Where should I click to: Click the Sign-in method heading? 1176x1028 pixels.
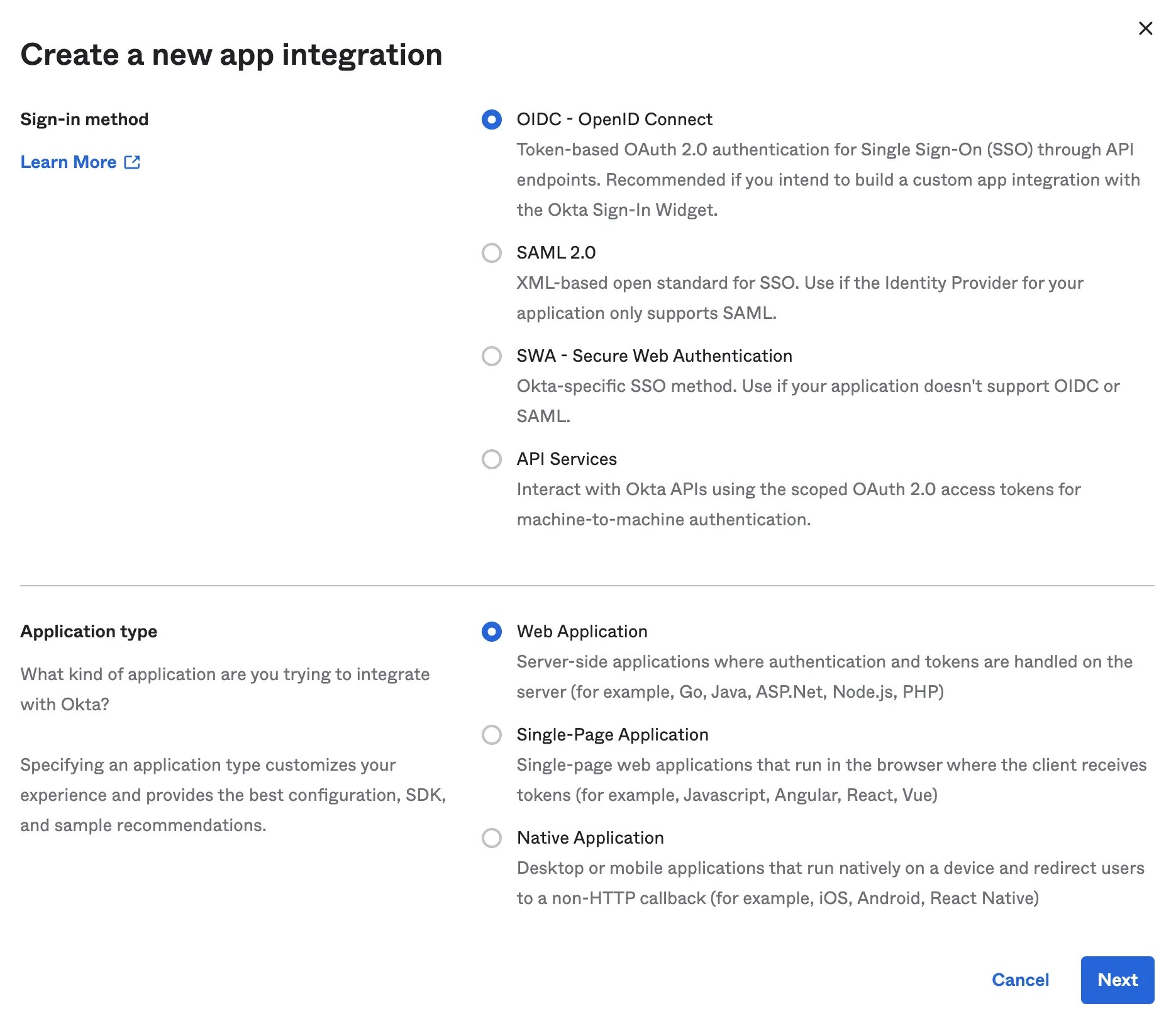pos(84,119)
